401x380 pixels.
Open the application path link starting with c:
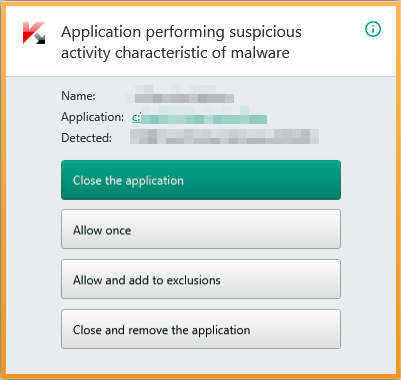pyautogui.click(x=199, y=117)
